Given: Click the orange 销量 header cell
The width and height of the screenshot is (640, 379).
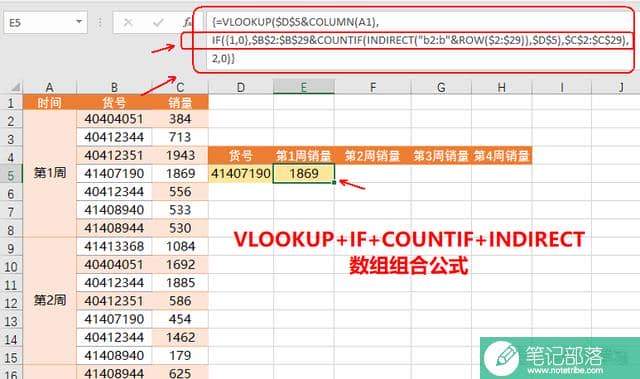Looking at the screenshot, I should [x=180, y=102].
